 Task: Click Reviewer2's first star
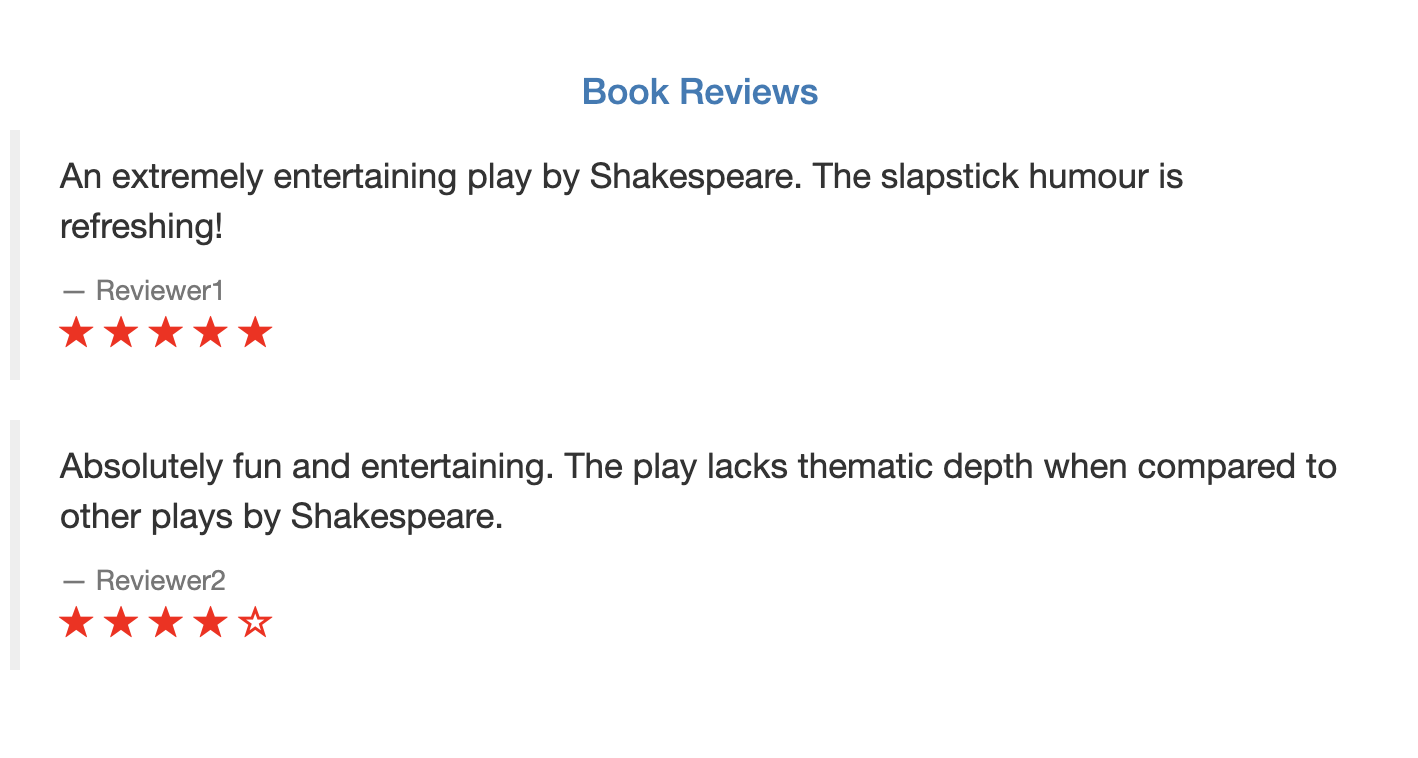(x=76, y=623)
